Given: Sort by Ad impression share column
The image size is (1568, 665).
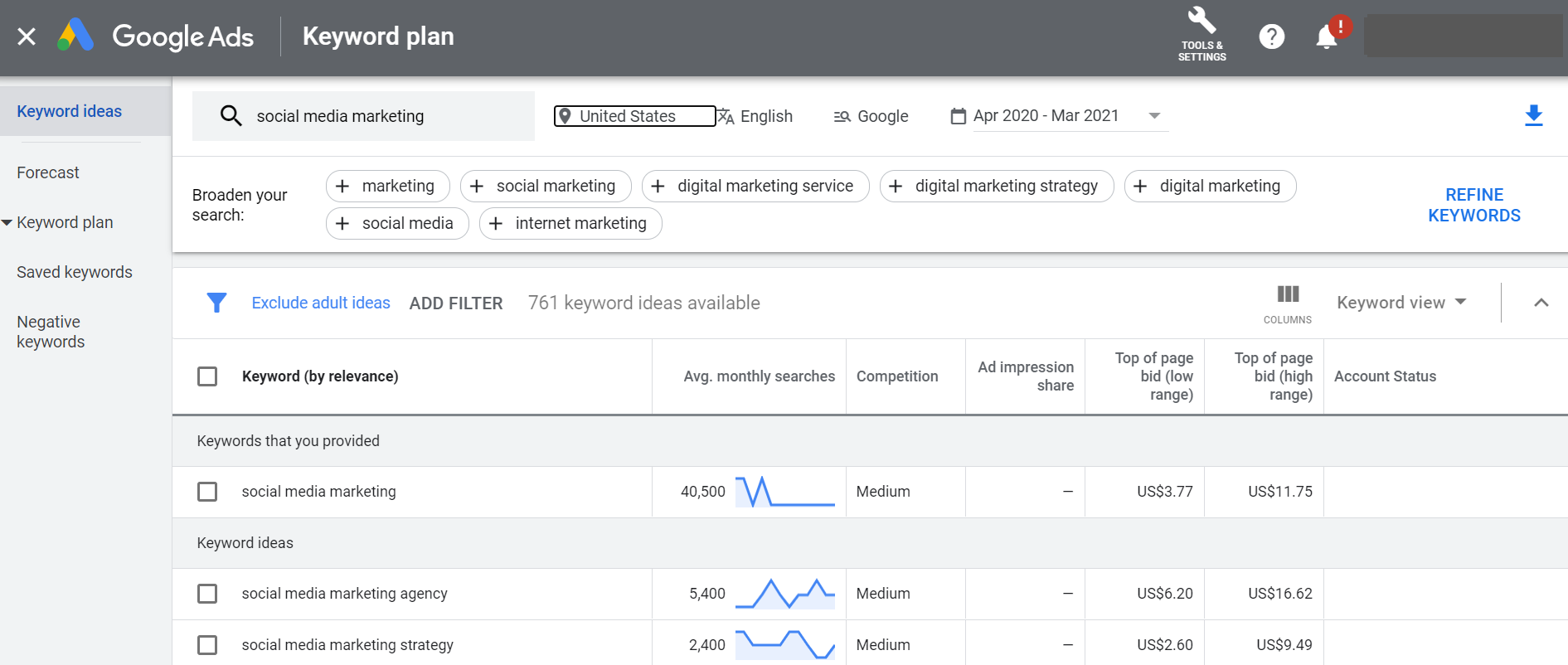Looking at the screenshot, I should click(1026, 376).
